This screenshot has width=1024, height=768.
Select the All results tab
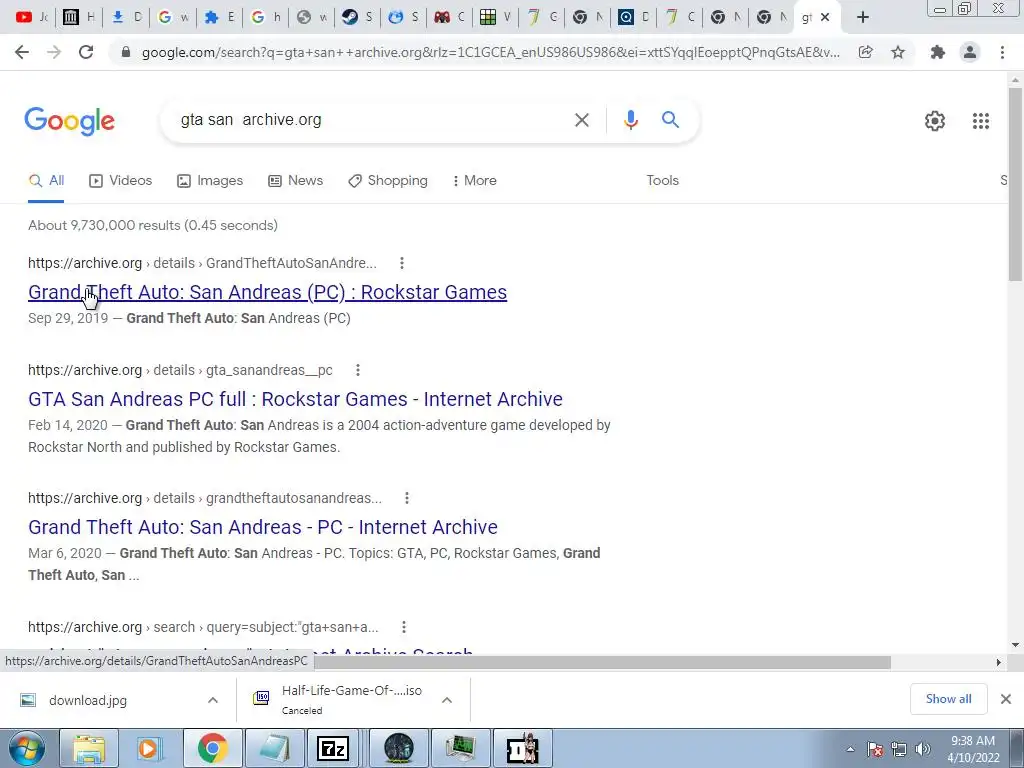(46, 181)
